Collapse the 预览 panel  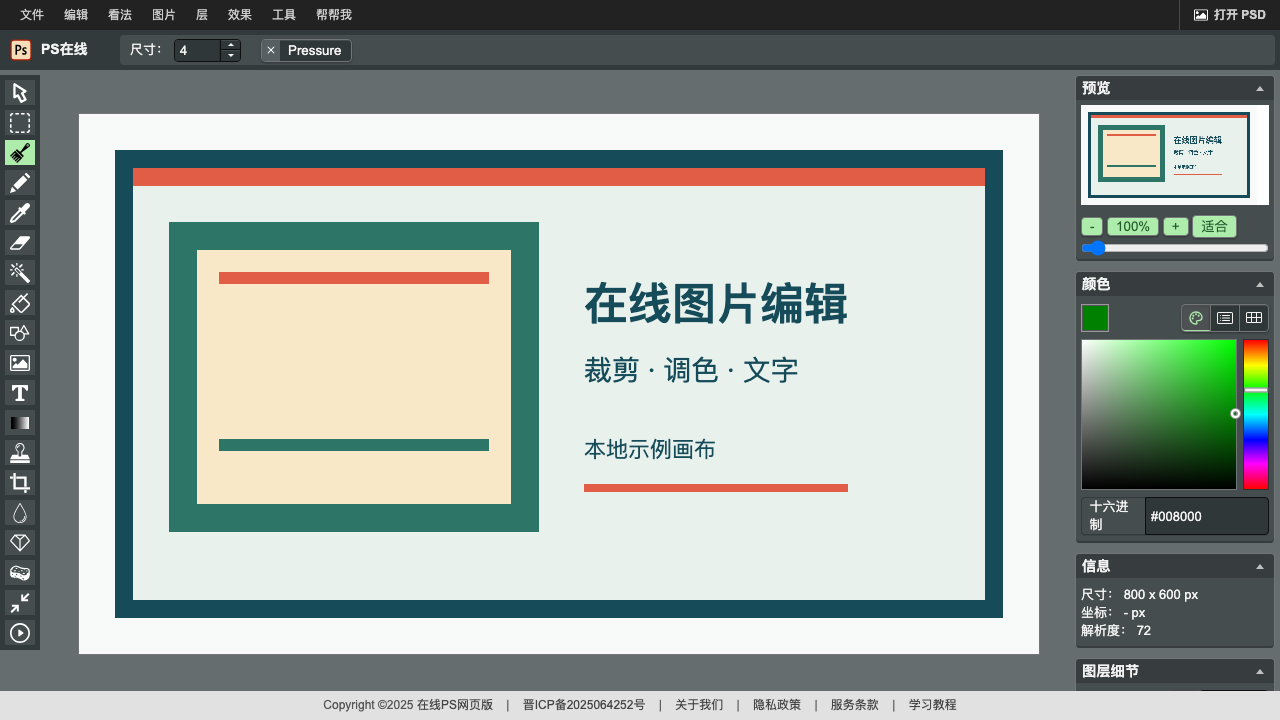(x=1260, y=88)
